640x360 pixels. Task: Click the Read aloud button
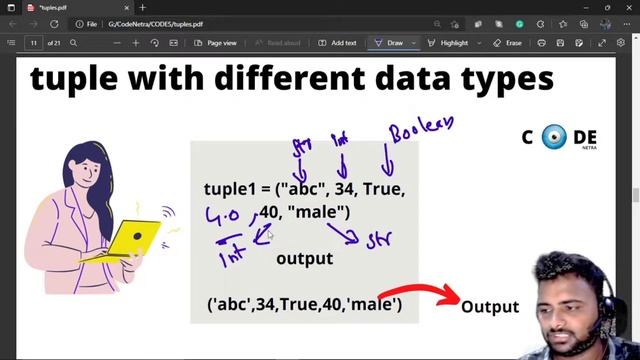[278, 43]
